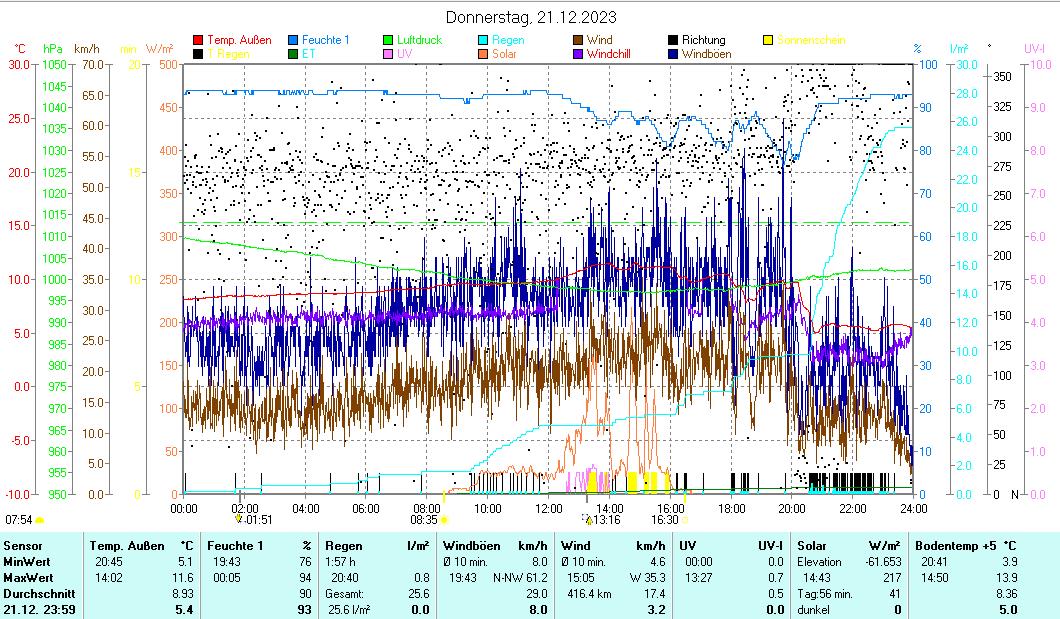This screenshot has height=619, width=1060.
Task: Click the black Richtung legend square
Action: [x=674, y=40]
